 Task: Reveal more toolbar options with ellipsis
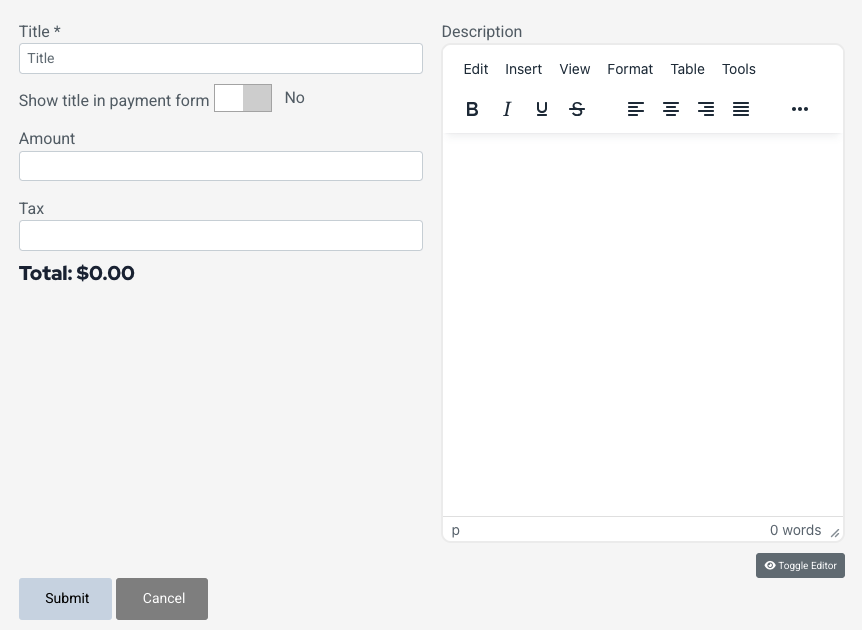pos(800,109)
